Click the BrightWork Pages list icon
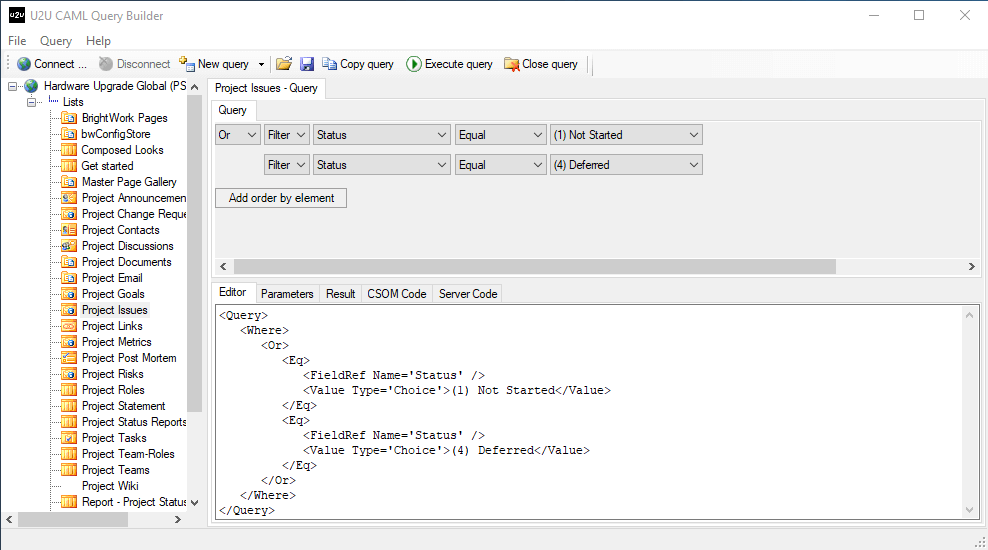This screenshot has height=550, width=988. click(x=69, y=118)
